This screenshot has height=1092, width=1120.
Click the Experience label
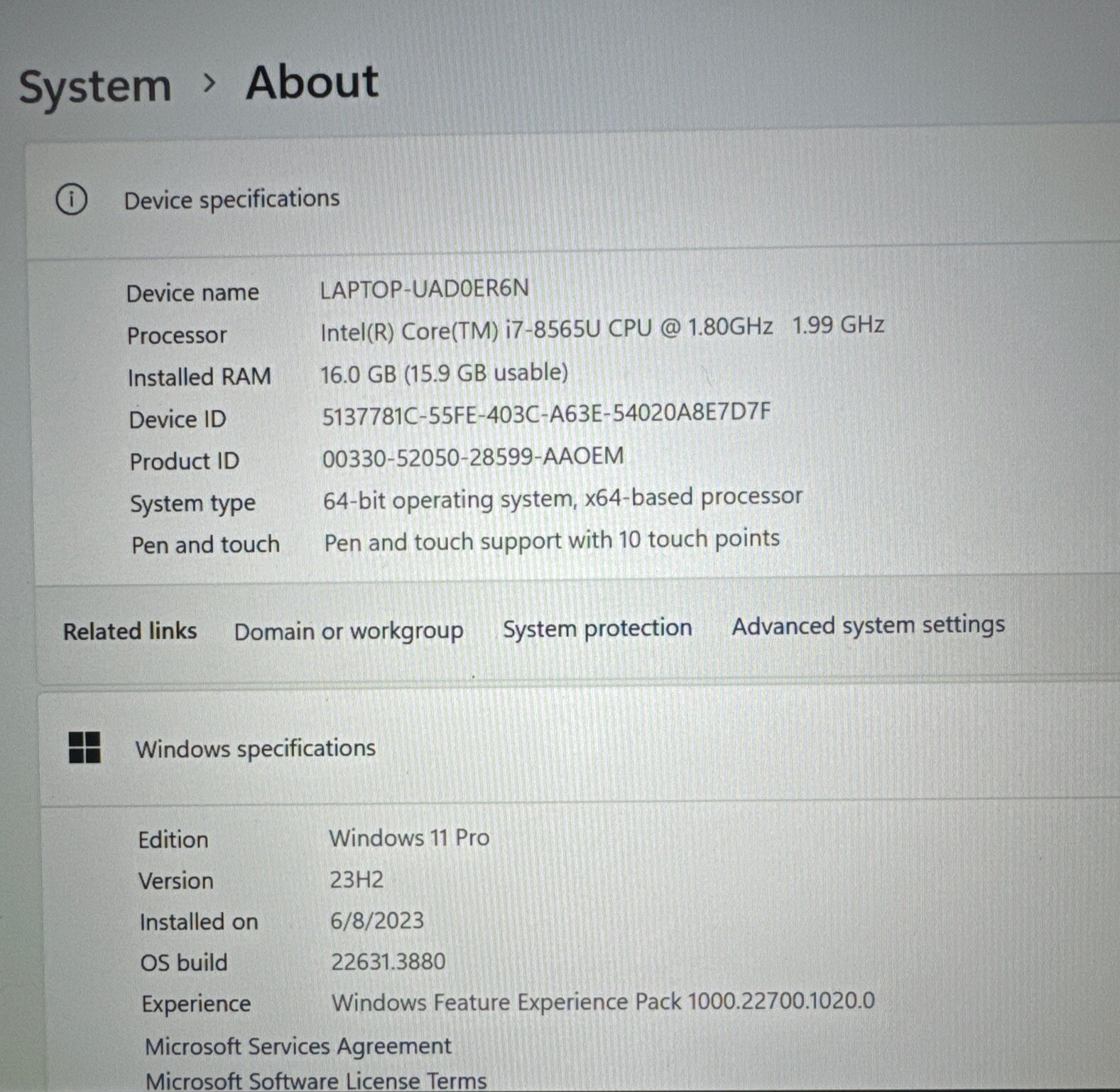coord(196,1004)
